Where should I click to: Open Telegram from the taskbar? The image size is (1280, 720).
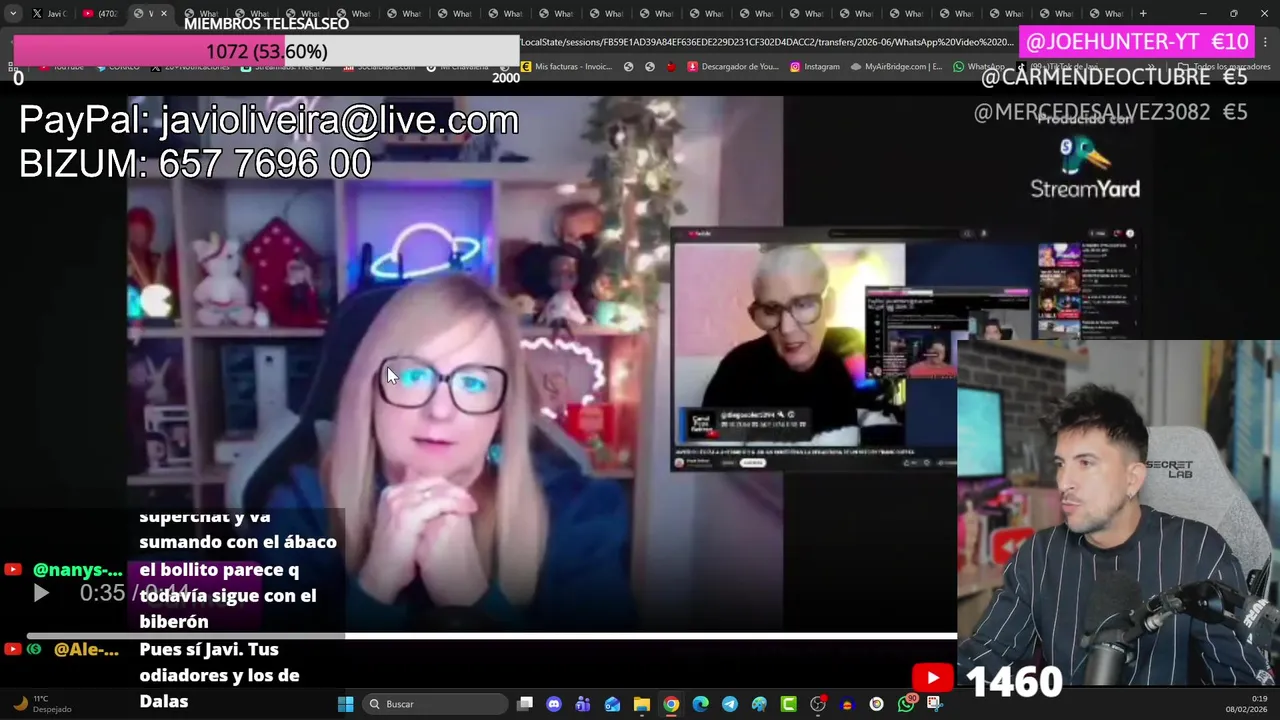(x=730, y=704)
